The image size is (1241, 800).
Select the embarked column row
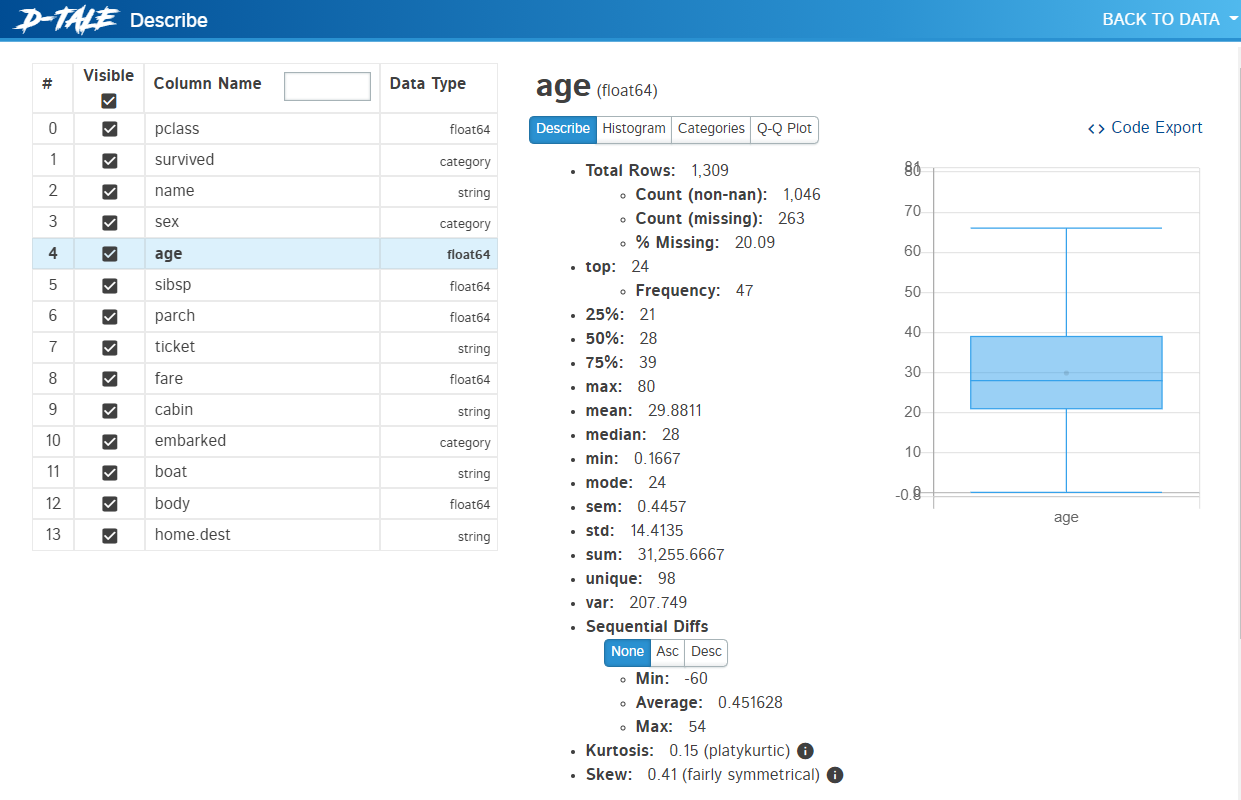190,441
